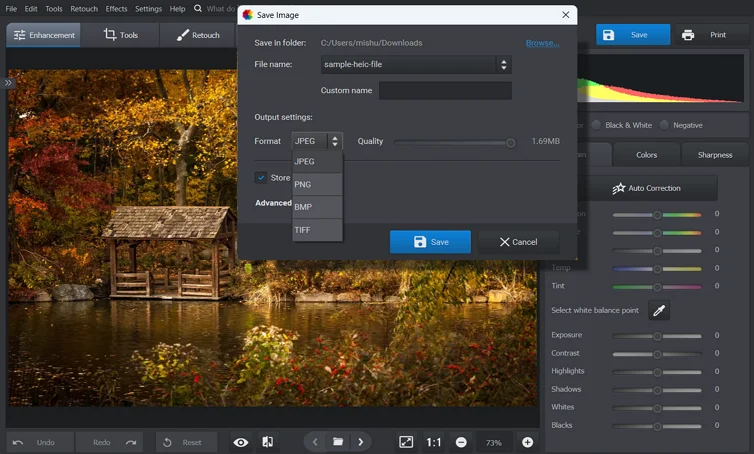Click the Browse link for folder
The width and height of the screenshot is (754, 454).
click(542, 43)
